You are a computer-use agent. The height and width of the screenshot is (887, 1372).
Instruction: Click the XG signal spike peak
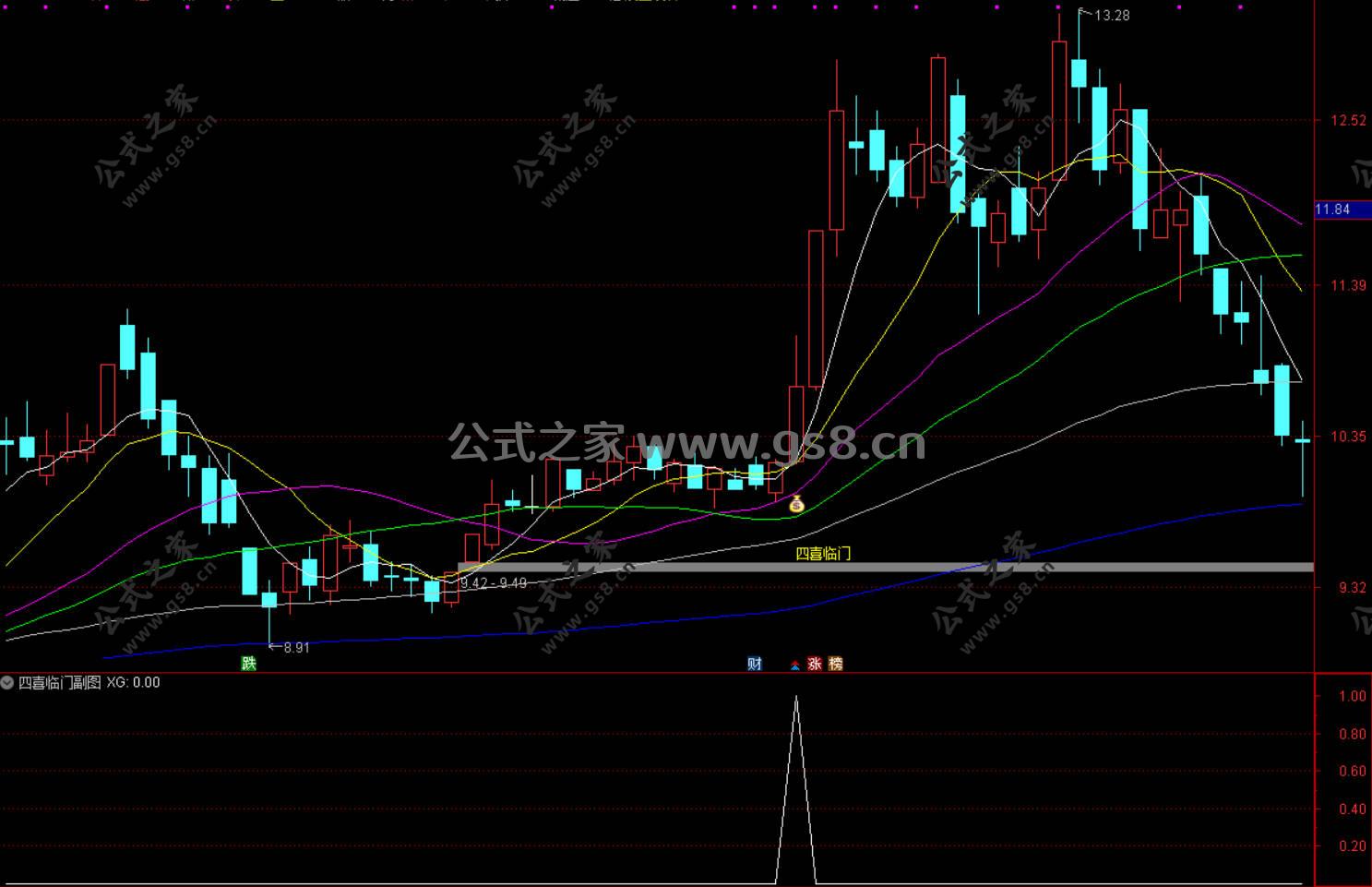[796, 697]
